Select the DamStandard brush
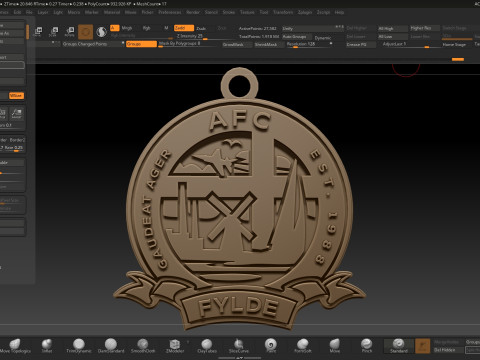 pos(111,346)
